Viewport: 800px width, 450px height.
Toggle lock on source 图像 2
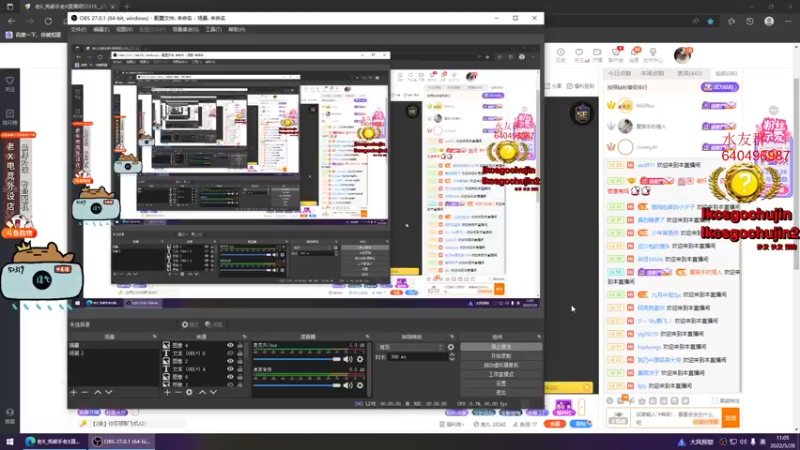(240, 361)
